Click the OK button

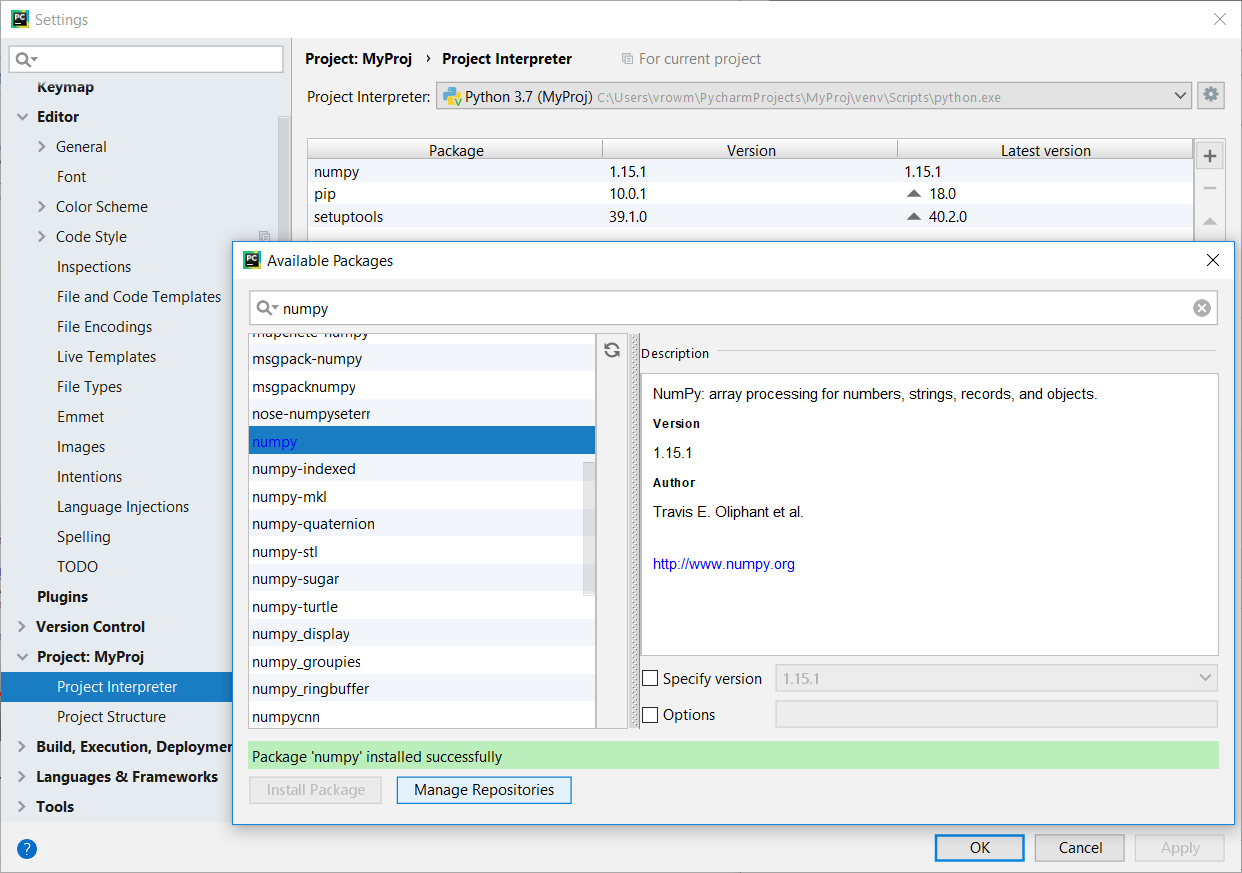tap(980, 848)
